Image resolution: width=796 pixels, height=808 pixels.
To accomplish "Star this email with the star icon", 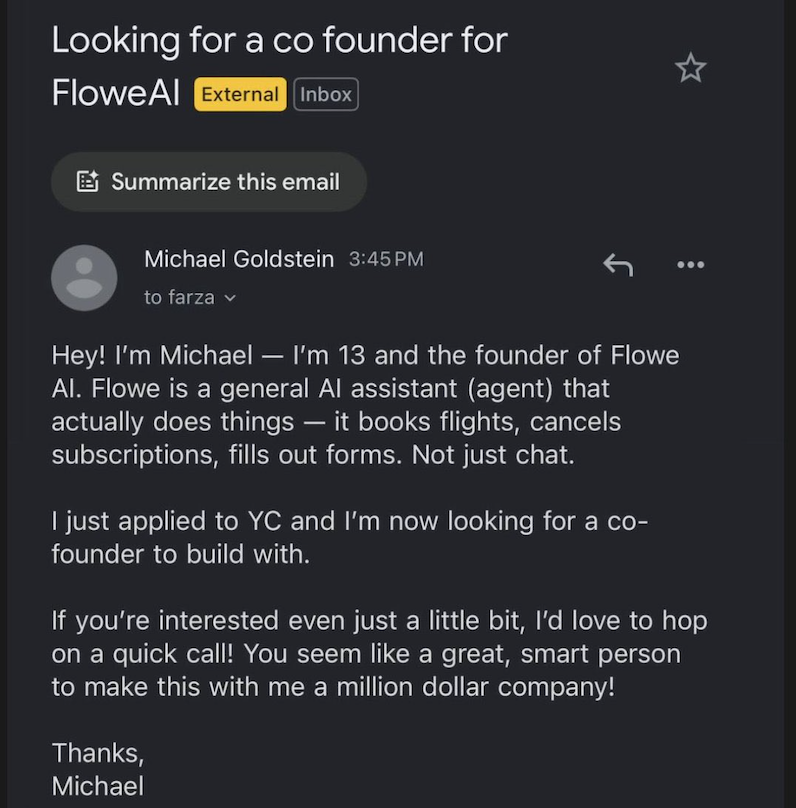I will click(690, 68).
